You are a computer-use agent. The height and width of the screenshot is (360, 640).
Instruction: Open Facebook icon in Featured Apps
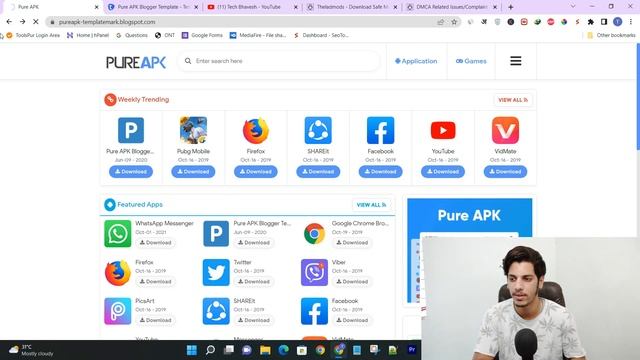coord(314,311)
